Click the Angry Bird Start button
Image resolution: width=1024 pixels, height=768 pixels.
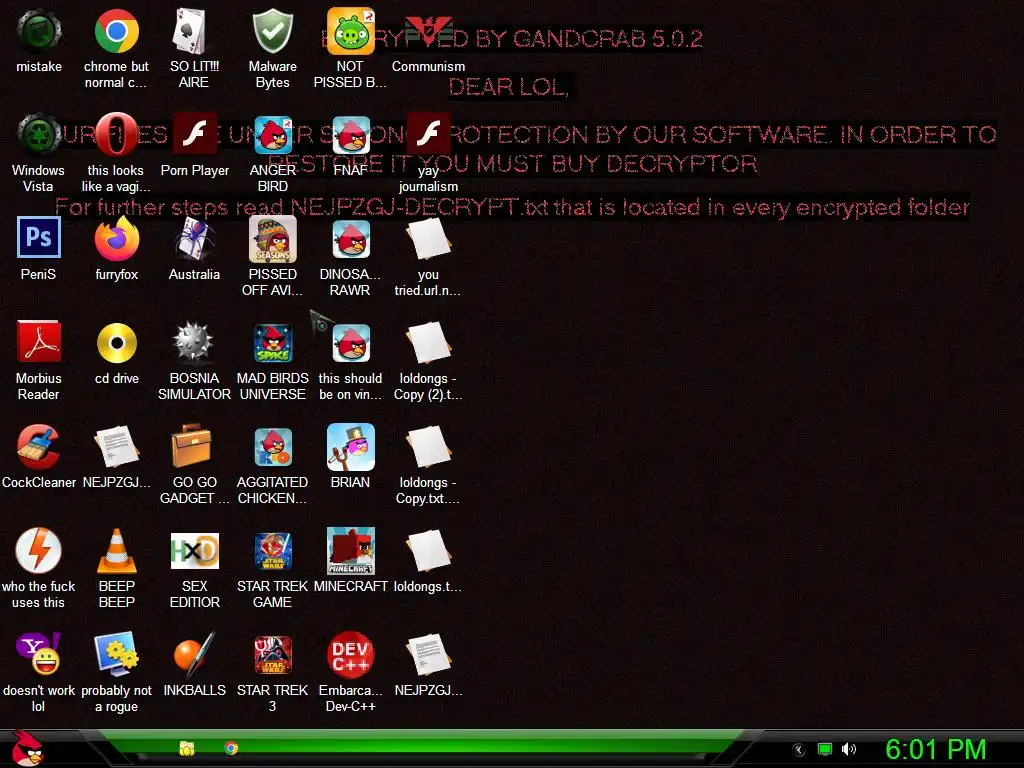(27, 748)
